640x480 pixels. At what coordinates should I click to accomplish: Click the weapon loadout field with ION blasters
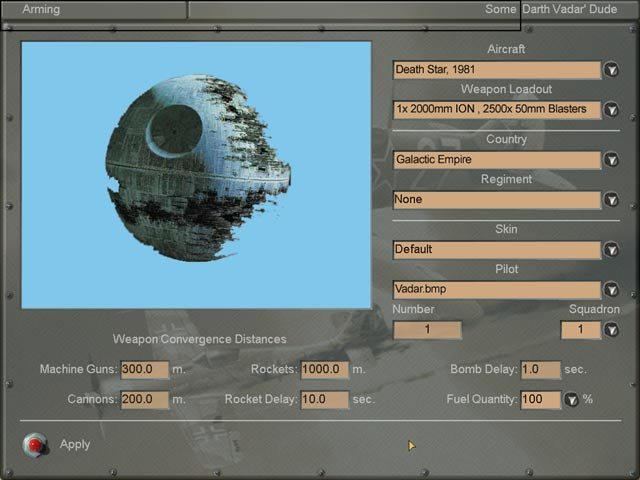click(497, 110)
